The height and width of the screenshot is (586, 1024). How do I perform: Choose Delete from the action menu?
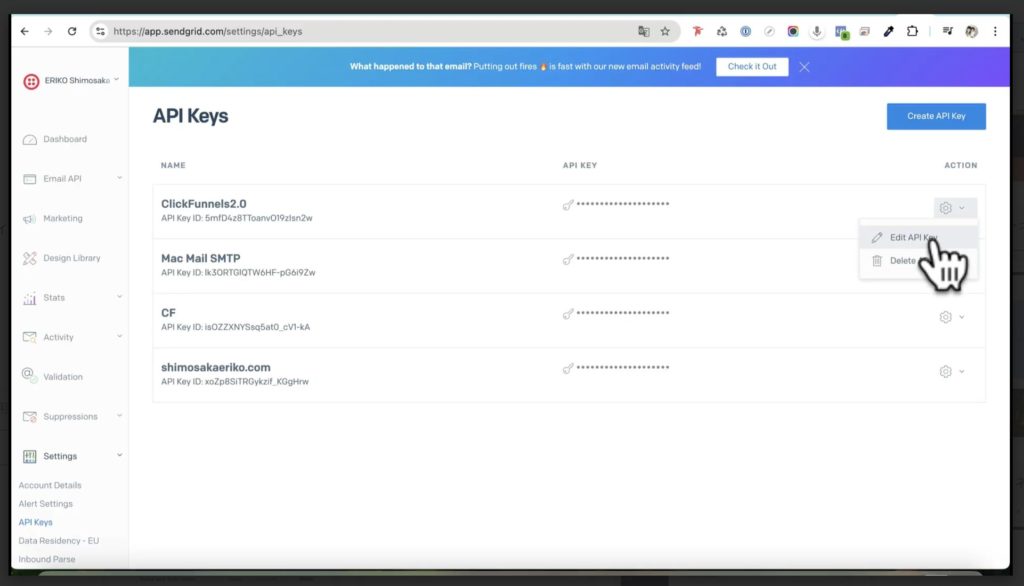[901, 261]
